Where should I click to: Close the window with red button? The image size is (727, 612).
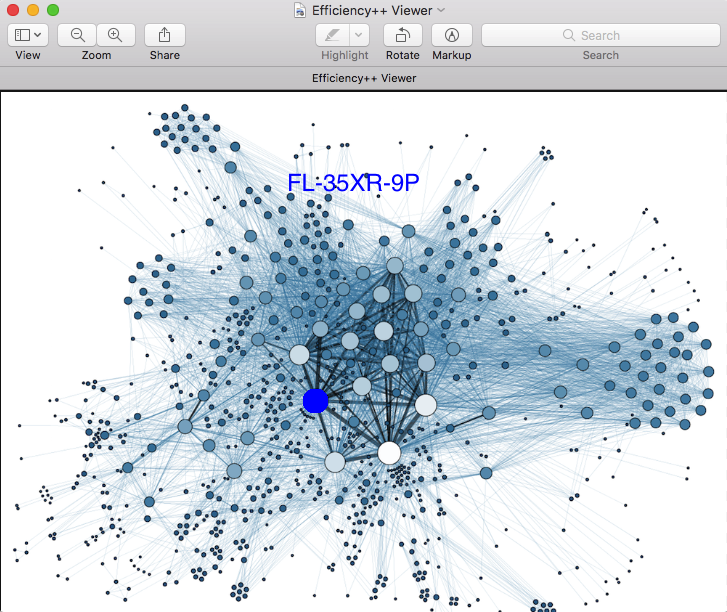pyautogui.click(x=13, y=10)
